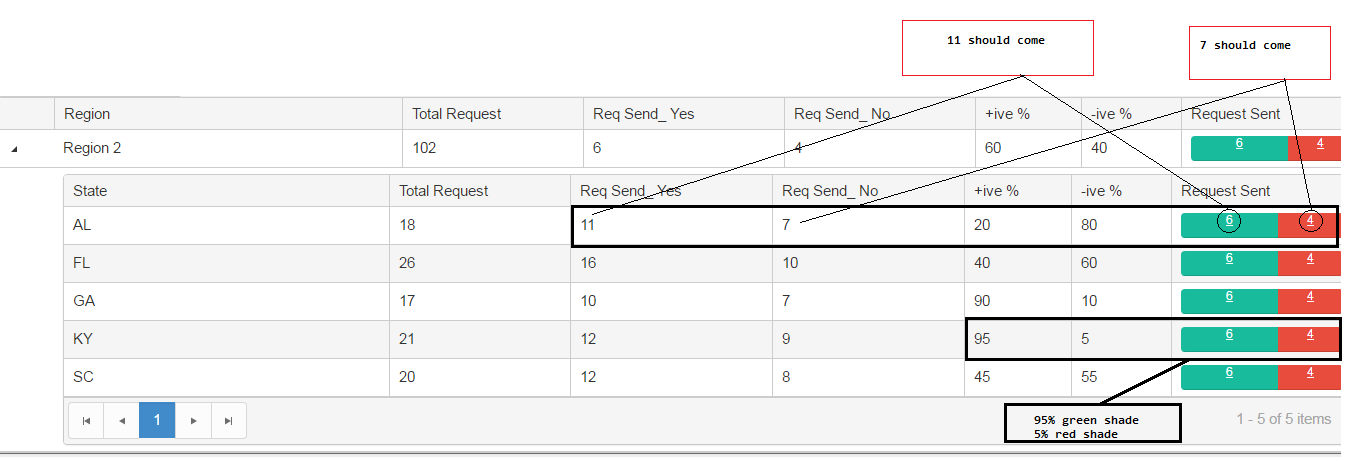Click green link 6 in GA row
Viewport: 1348px width, 461px height.
(x=1229, y=296)
